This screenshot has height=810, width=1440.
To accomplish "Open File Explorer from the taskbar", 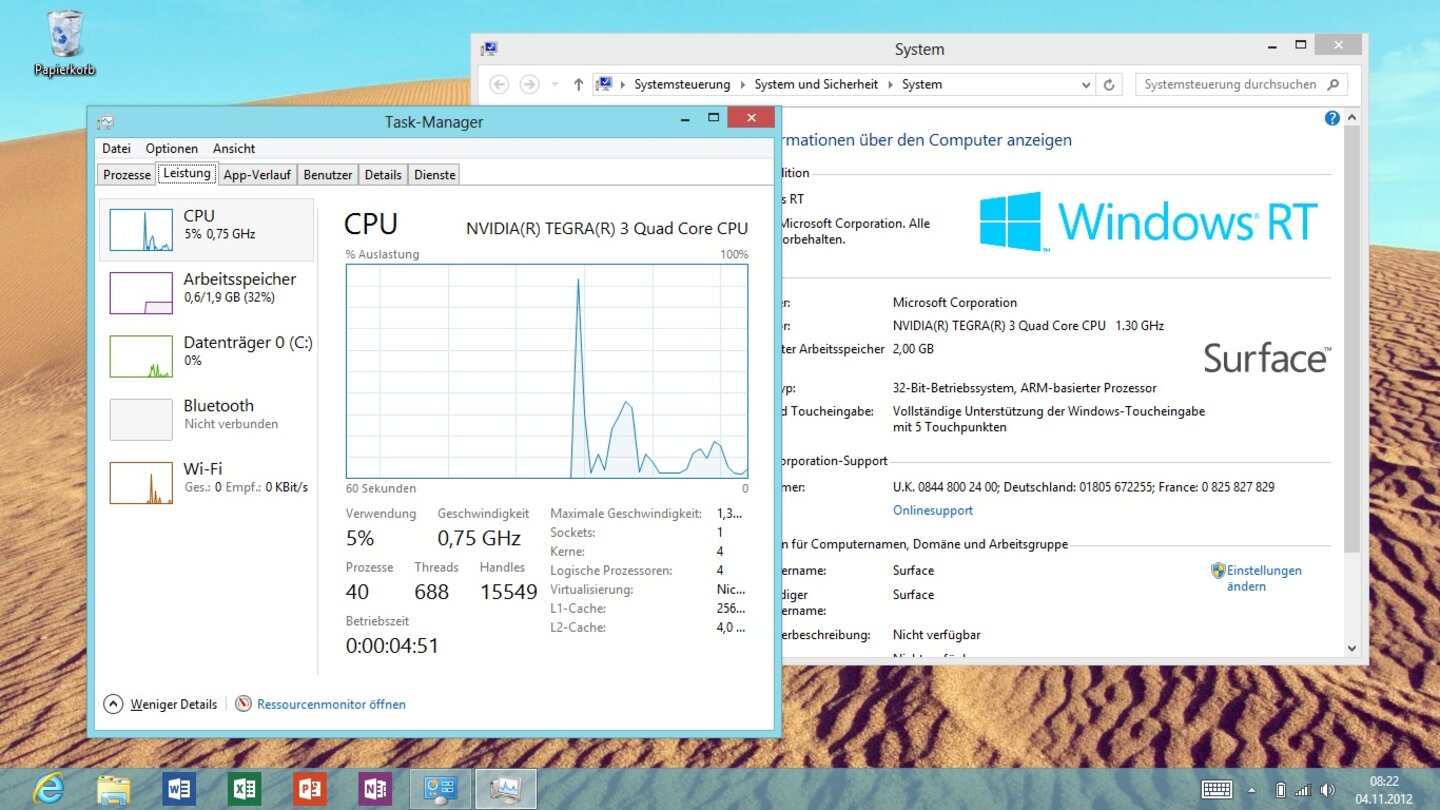I will [113, 789].
